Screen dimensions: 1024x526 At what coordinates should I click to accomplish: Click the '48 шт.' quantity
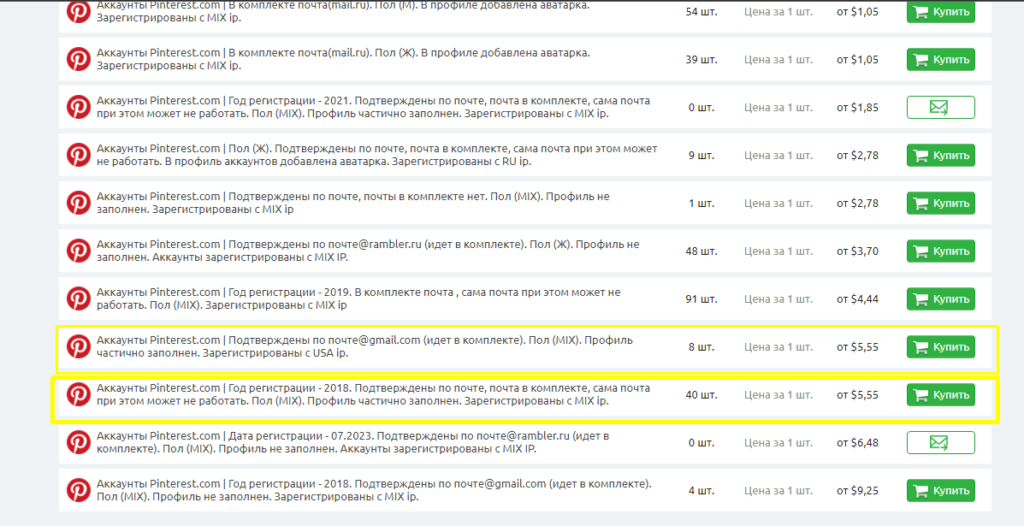point(701,251)
